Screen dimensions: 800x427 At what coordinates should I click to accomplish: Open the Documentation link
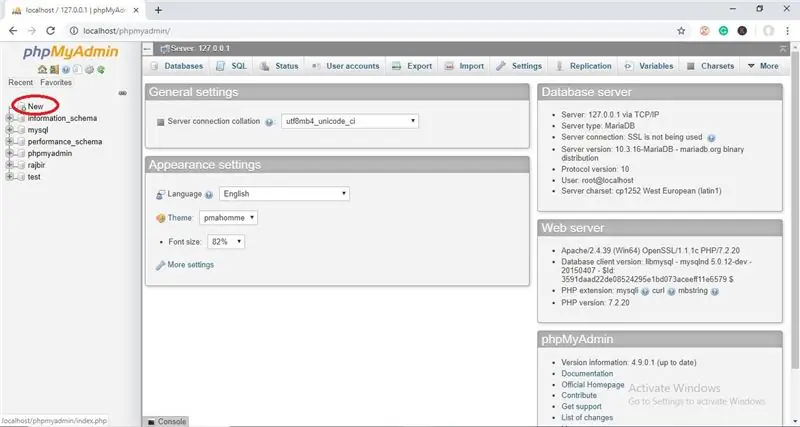tap(587, 373)
